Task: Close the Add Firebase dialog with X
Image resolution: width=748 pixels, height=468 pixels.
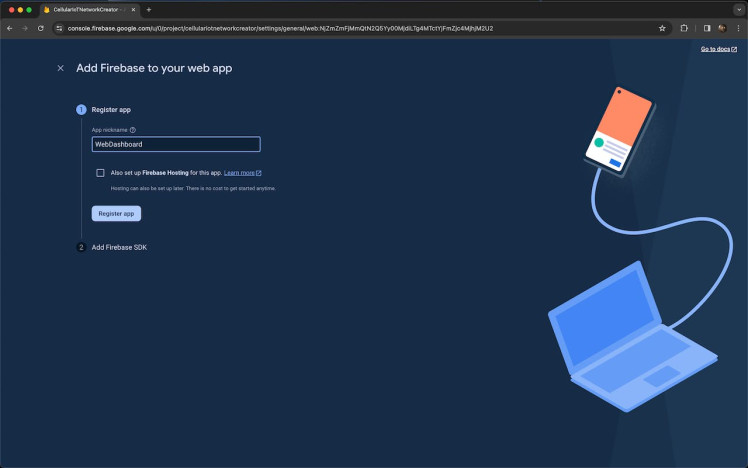Action: pyautogui.click(x=61, y=68)
